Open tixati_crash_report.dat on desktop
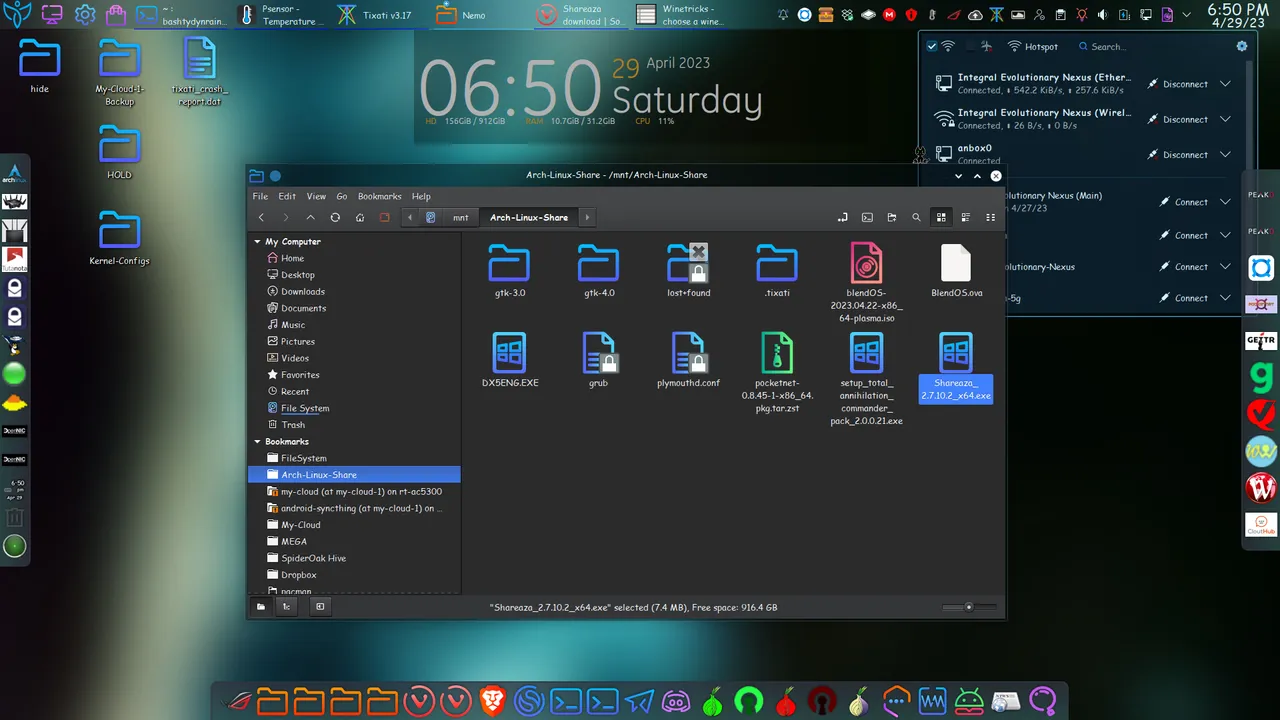The width and height of the screenshot is (1280, 720). pos(199,72)
